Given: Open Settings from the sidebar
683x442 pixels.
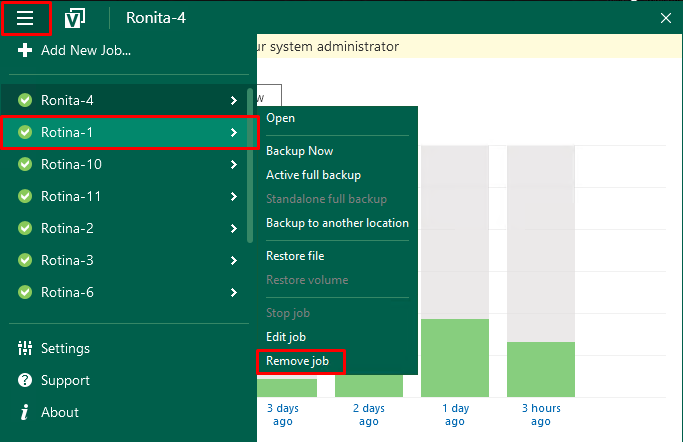Looking at the screenshot, I should tap(65, 348).
